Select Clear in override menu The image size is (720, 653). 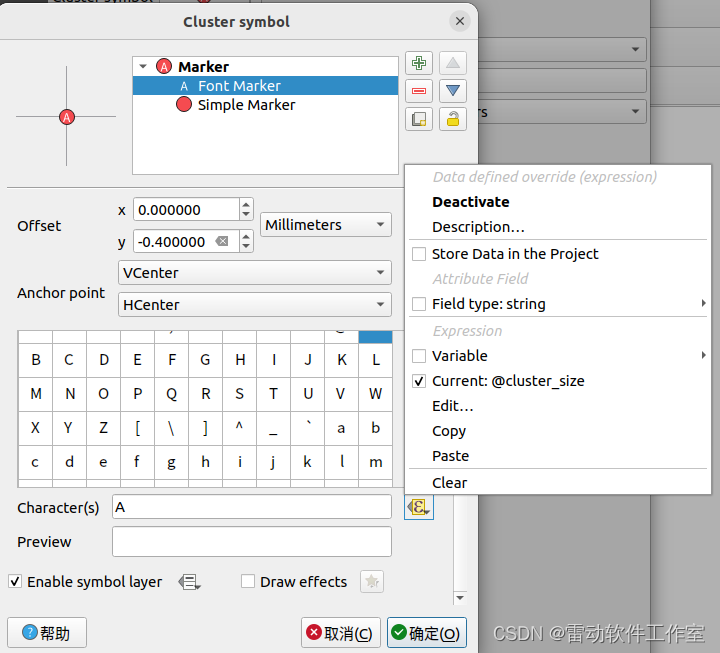pos(449,483)
